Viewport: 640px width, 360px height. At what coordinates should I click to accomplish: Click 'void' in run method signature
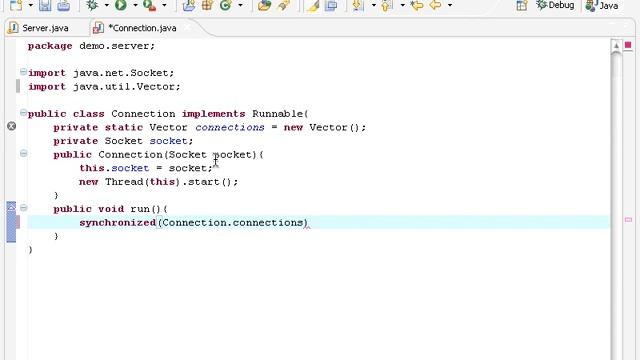pos(111,209)
